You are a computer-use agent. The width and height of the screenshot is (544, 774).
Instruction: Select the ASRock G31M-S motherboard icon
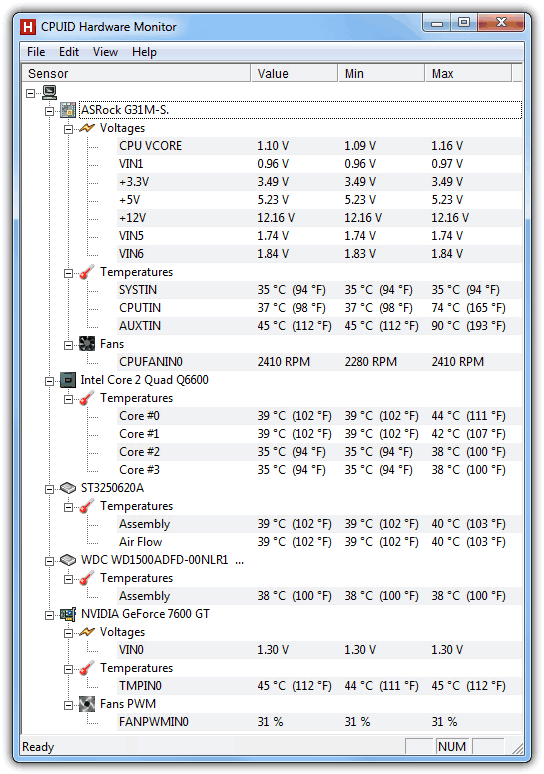[x=68, y=110]
